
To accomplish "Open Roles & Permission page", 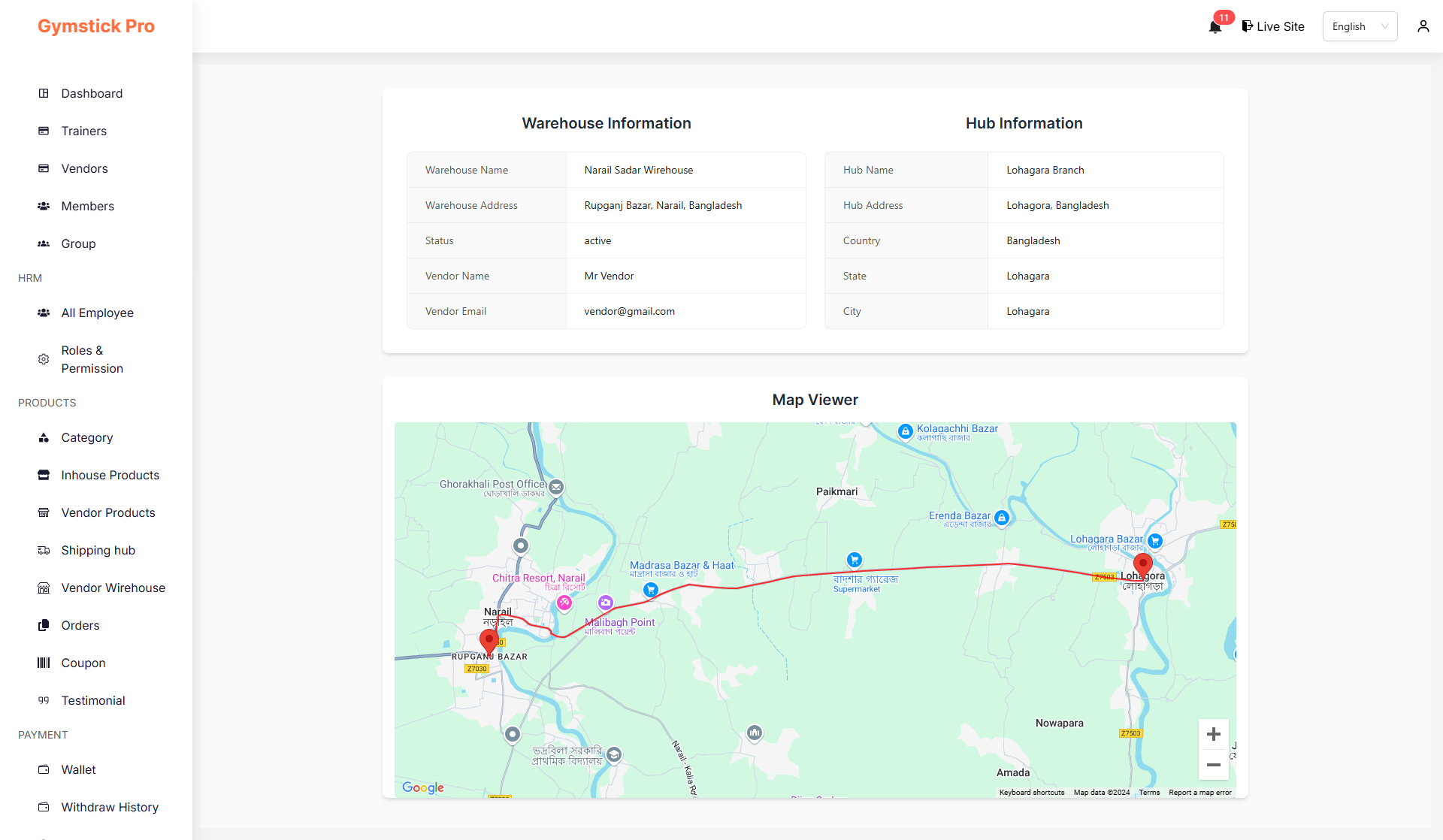I will tap(92, 359).
